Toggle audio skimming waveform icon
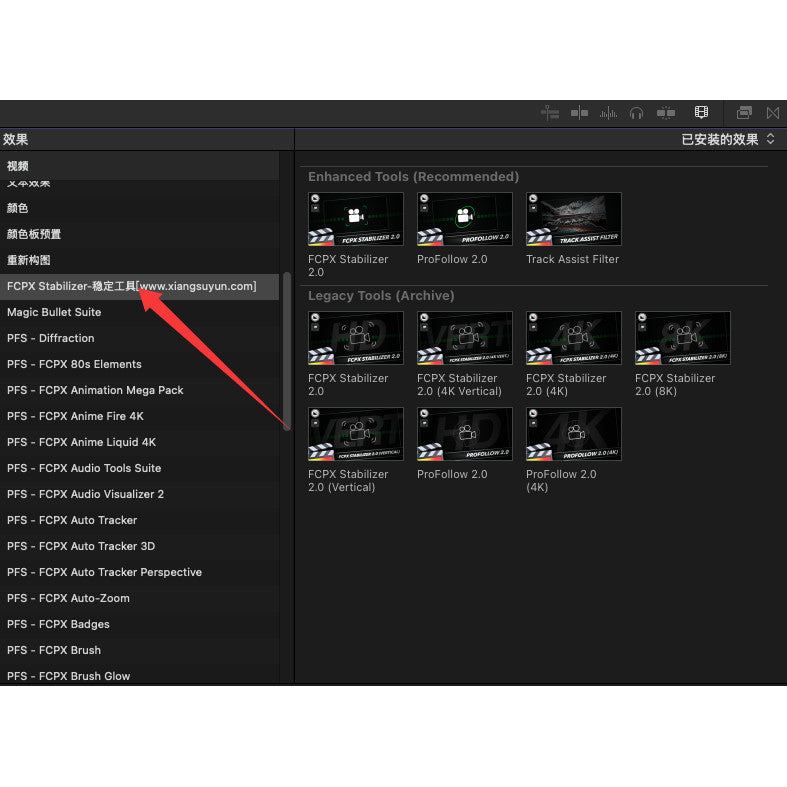787x787 pixels. pos(608,113)
